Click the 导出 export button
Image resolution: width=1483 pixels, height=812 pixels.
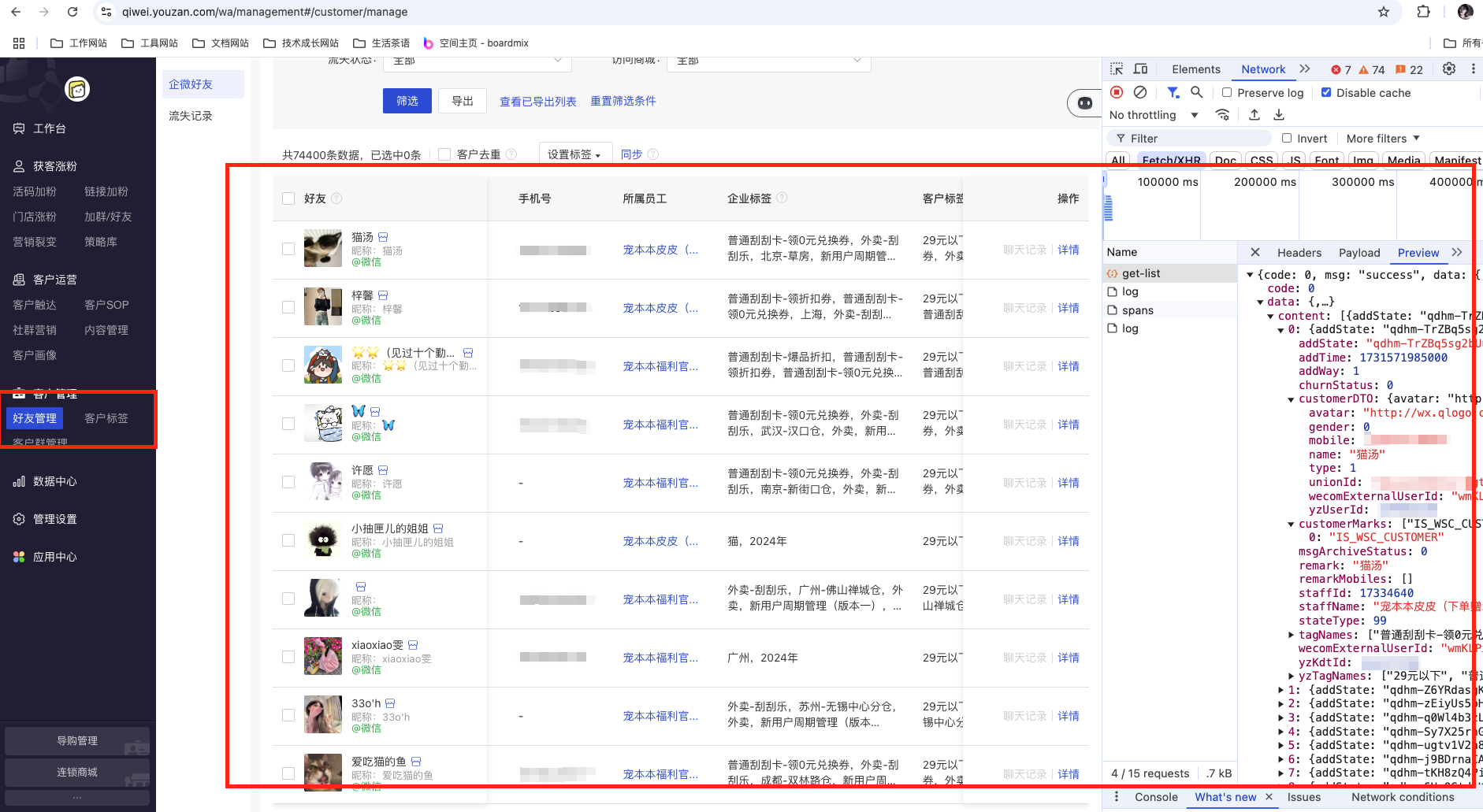(463, 101)
